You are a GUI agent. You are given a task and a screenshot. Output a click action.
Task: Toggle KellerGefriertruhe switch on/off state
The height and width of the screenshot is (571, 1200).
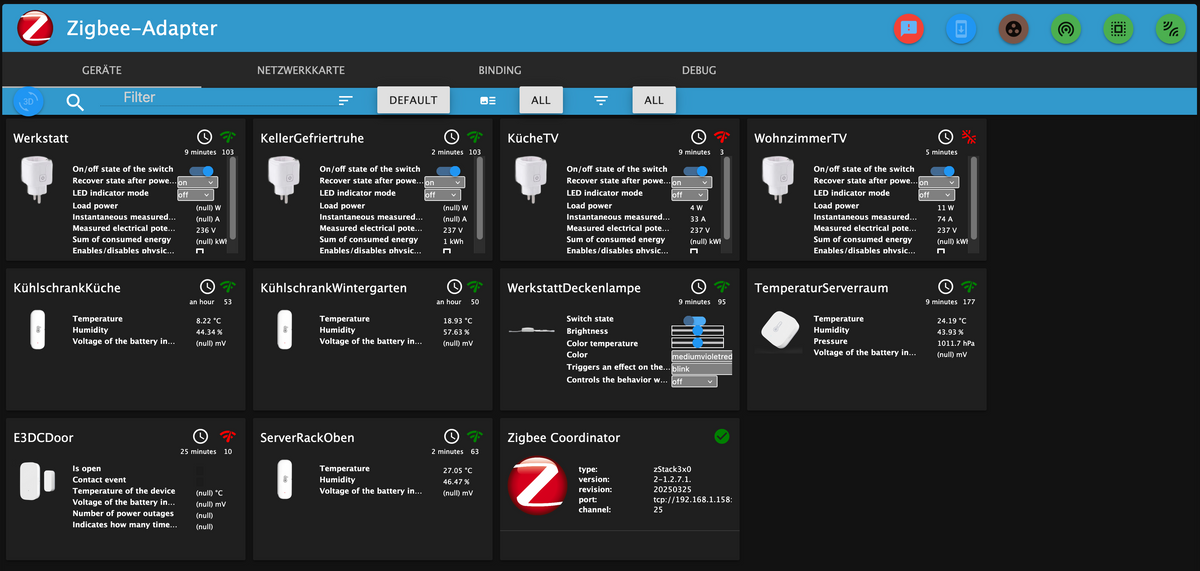[x=450, y=170]
